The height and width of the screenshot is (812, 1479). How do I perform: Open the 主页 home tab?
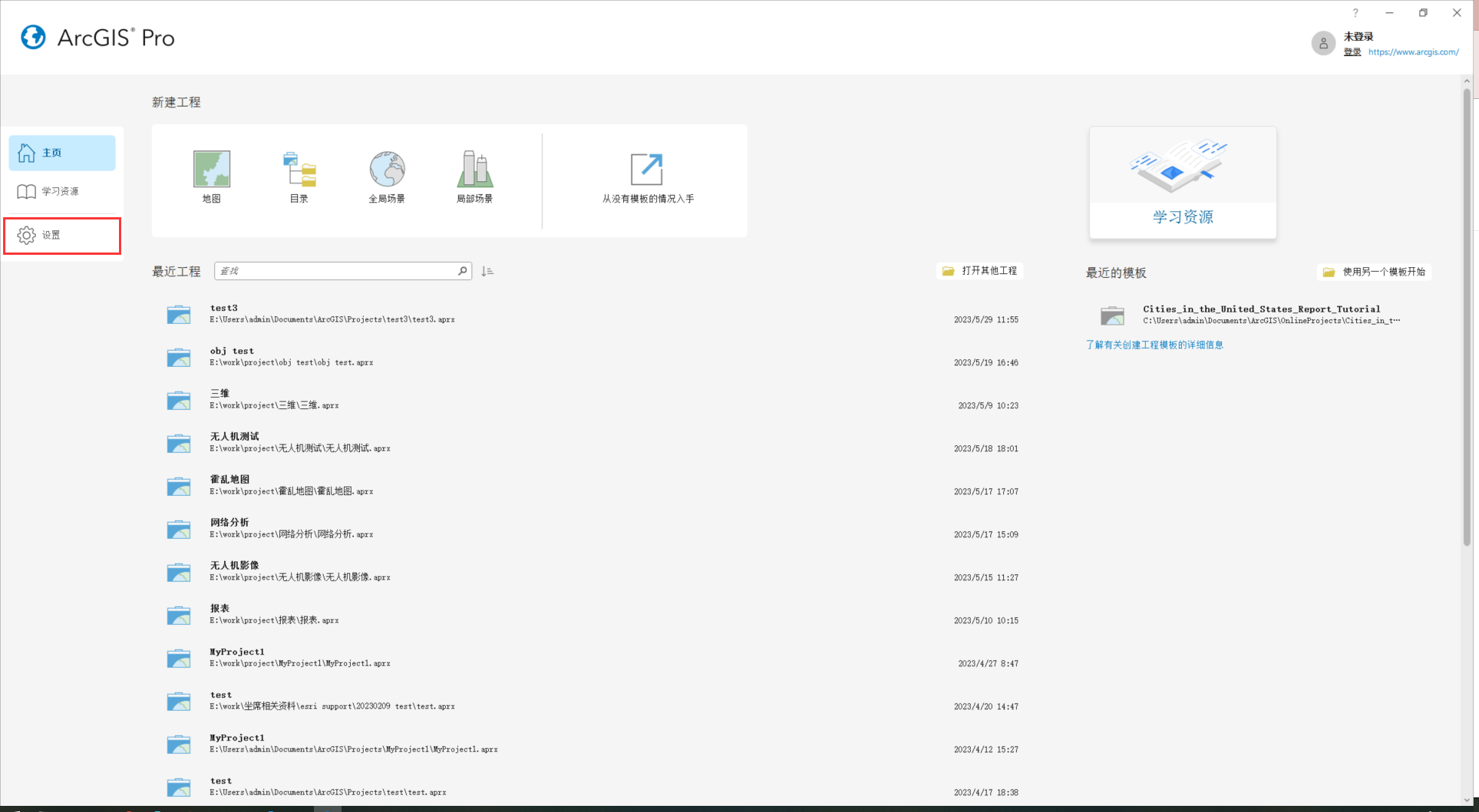[x=62, y=153]
